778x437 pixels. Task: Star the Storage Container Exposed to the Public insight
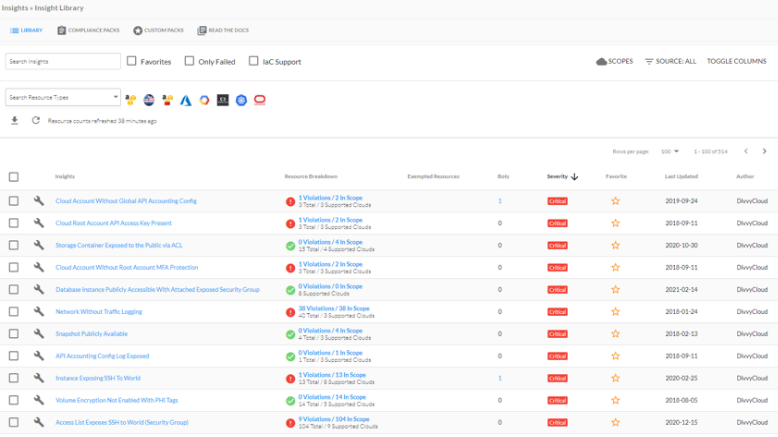pyautogui.click(x=615, y=245)
